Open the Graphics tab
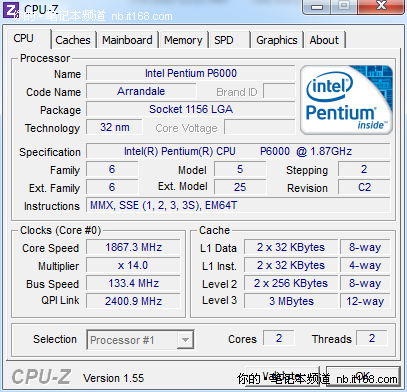 pyautogui.click(x=277, y=40)
